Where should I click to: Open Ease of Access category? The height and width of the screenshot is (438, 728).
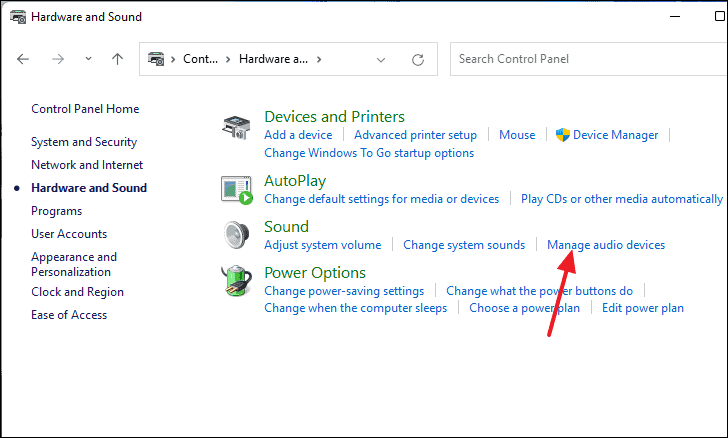pyautogui.click(x=69, y=315)
